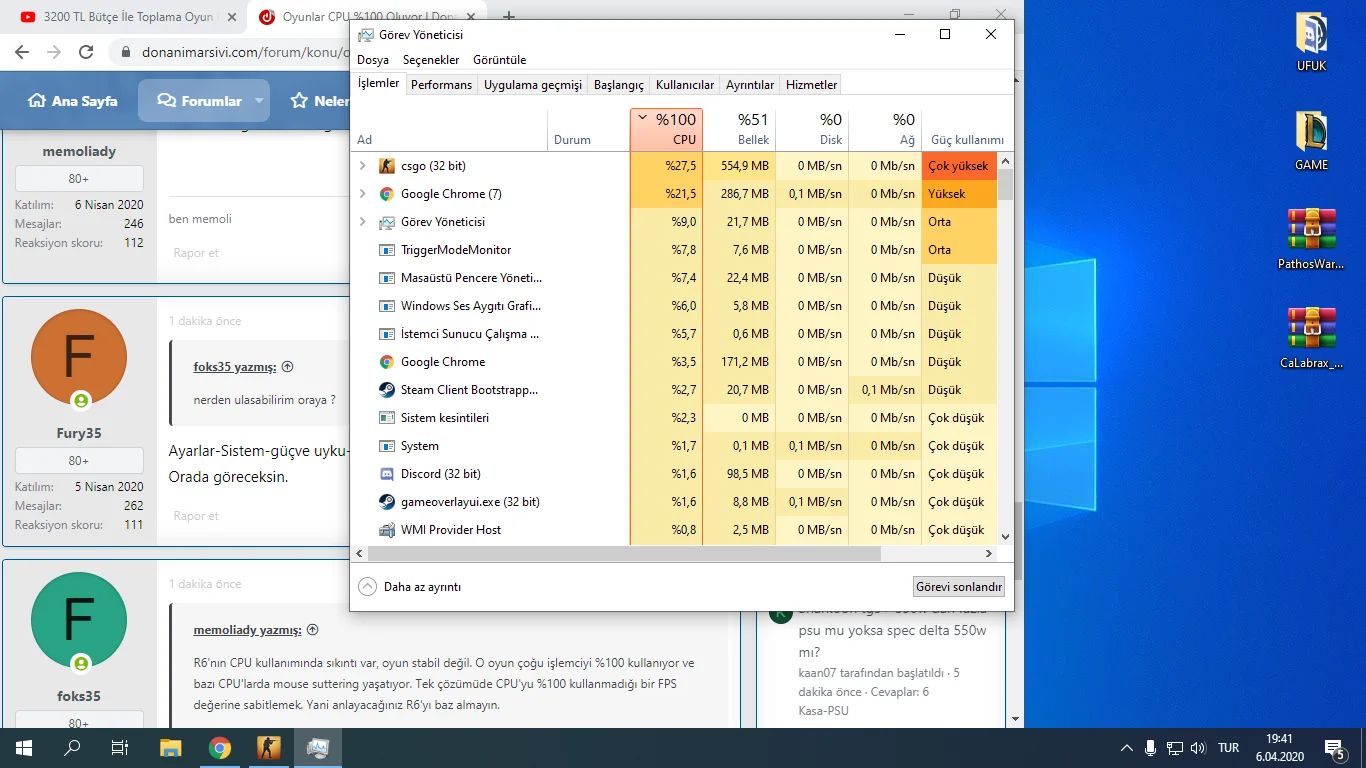Open the Forumlar dropdown arrow on the forum
Image resolution: width=1366 pixels, height=768 pixels.
pos(259,101)
